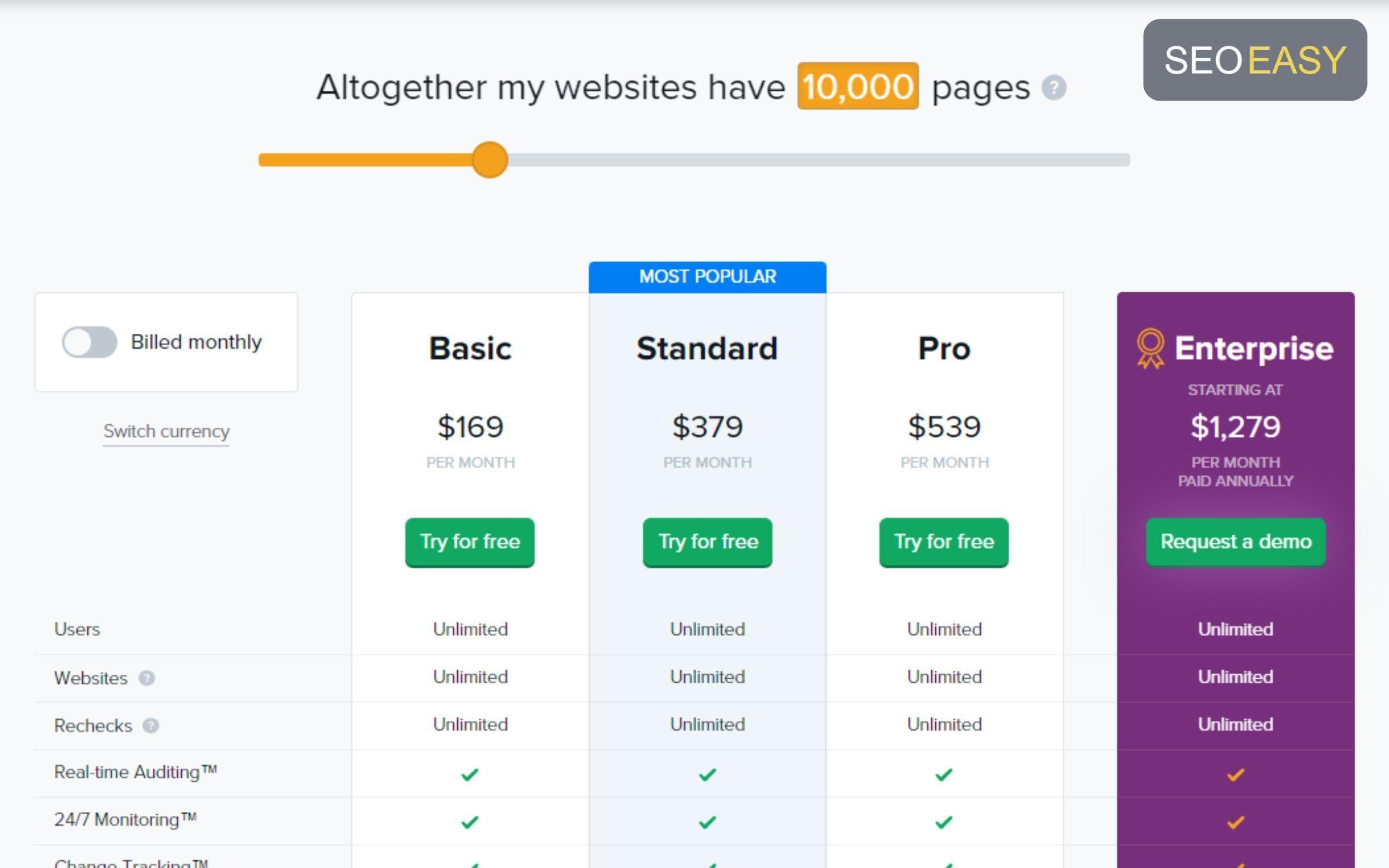The image size is (1389, 868).
Task: Click the help icon beside Rechecks
Action: [150, 725]
